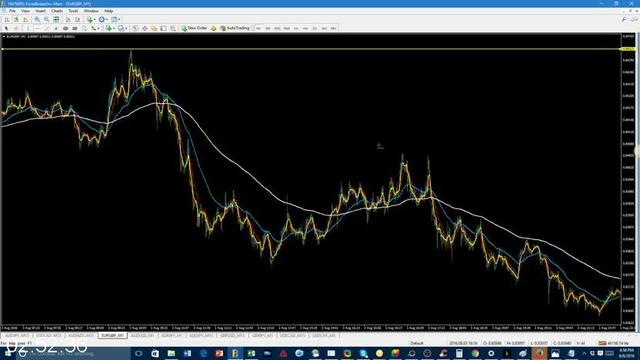
Task: Switch chart to line chart mode
Action: [x=26, y=20]
